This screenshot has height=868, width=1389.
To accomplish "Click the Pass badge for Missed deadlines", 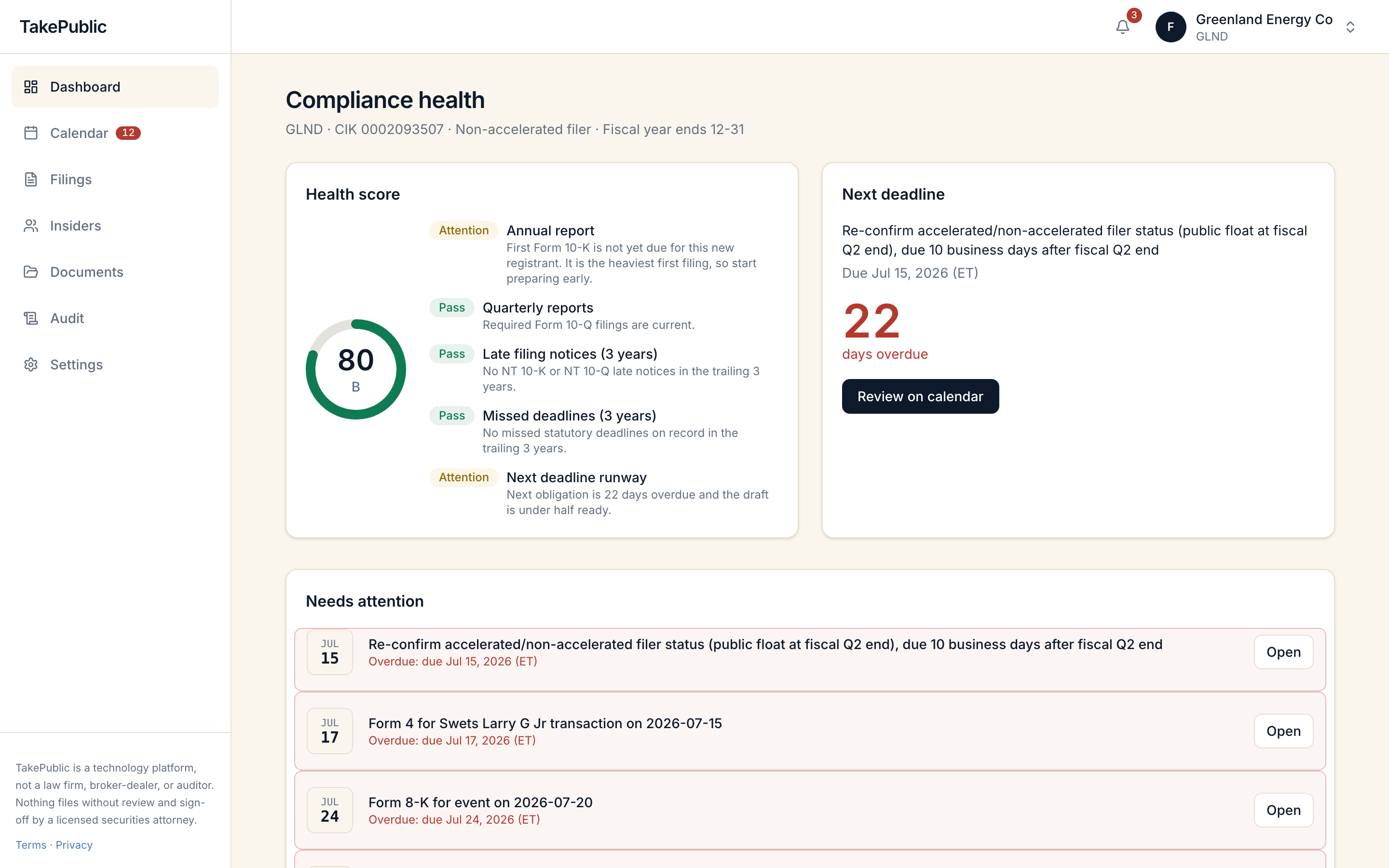I will 452,416.
